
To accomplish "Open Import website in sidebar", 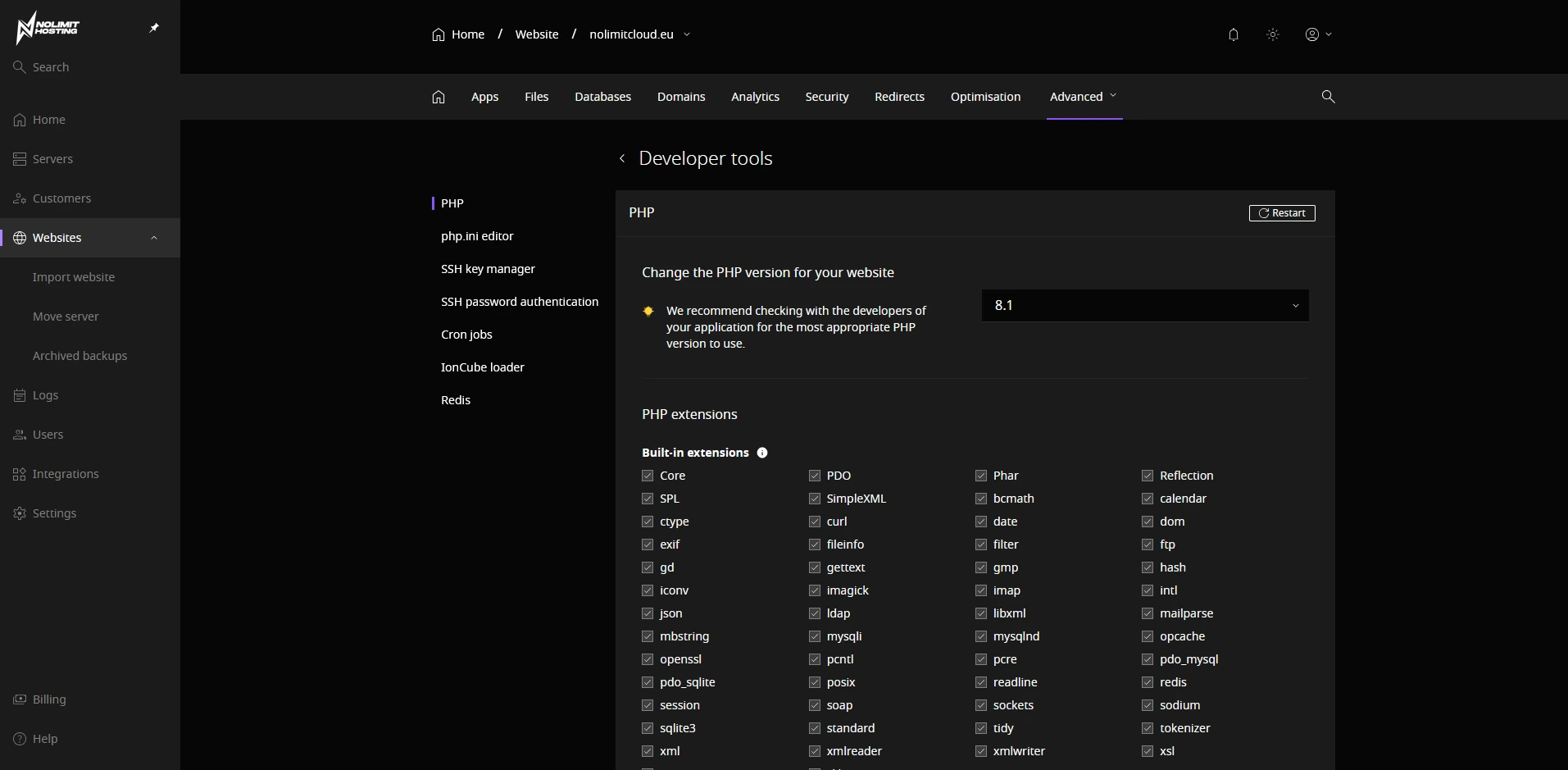I will (74, 277).
